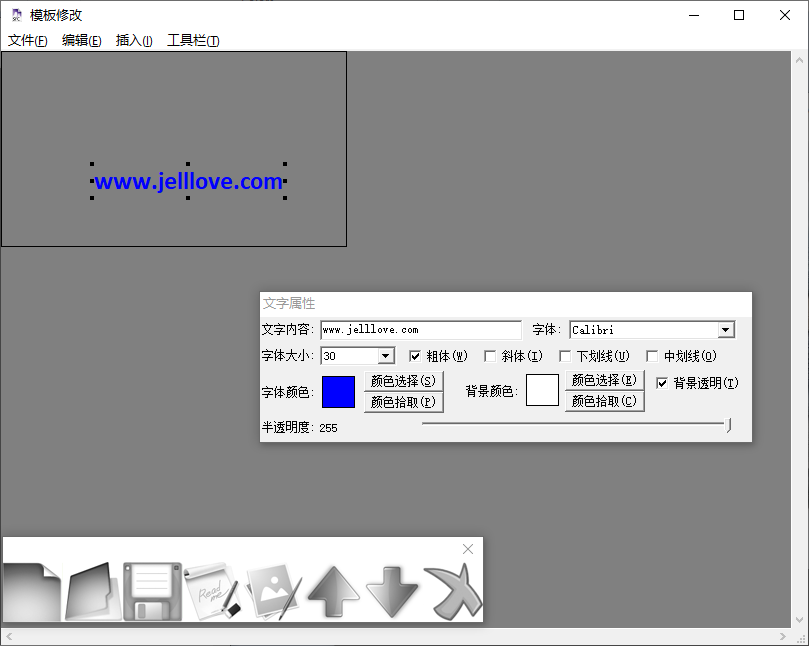Open the 字体 font dropdown showing Calibri
809x646 pixels.
point(728,330)
